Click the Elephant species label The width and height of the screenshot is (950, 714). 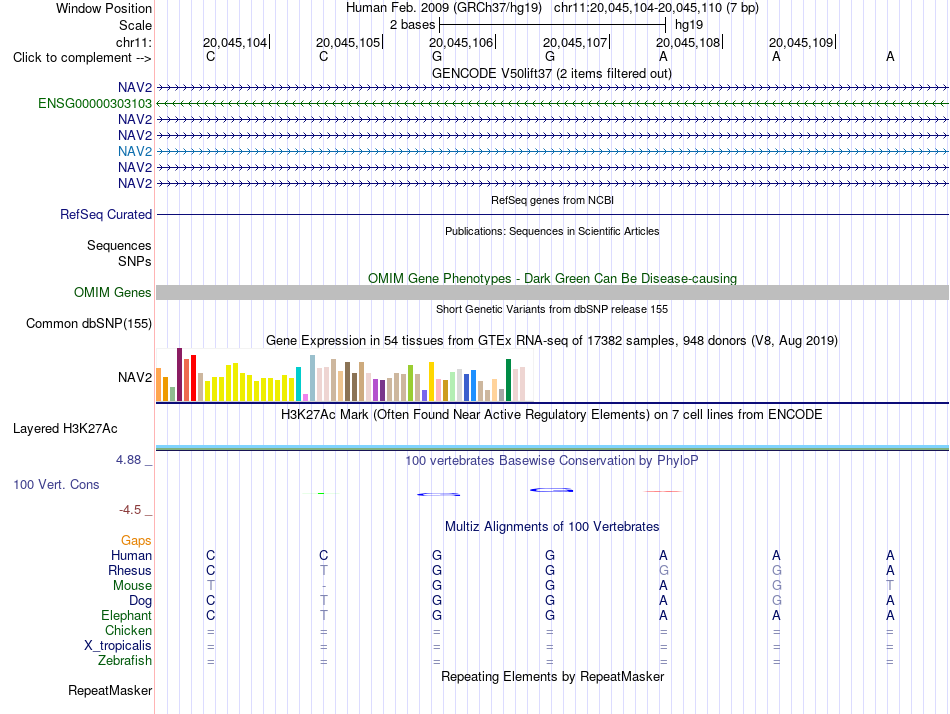[x=127, y=616]
